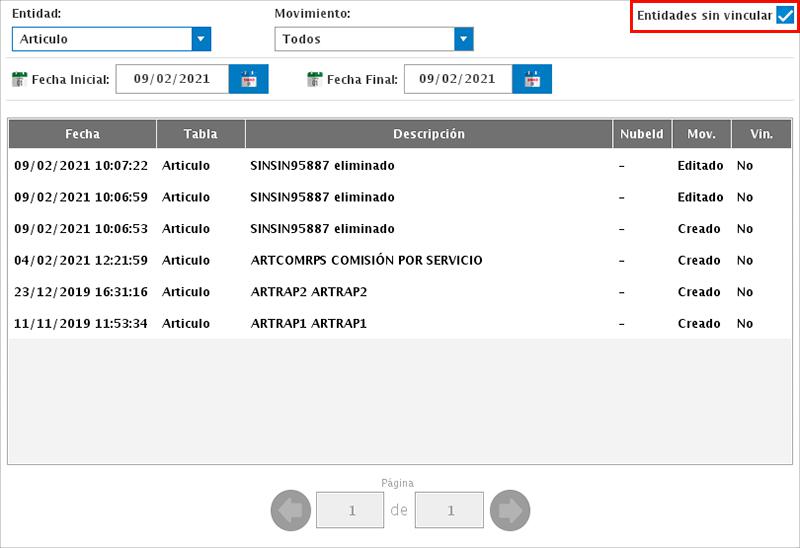Click the Tabla column header
The width and height of the screenshot is (800, 548).
[200, 134]
